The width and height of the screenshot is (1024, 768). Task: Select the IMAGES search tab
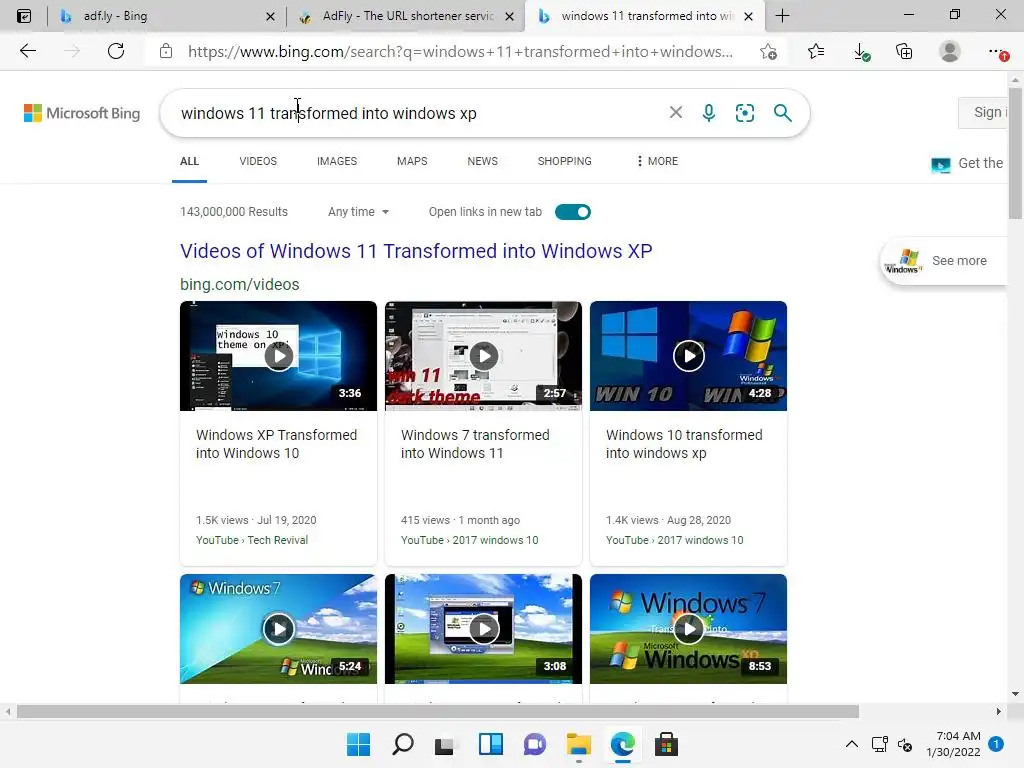click(x=337, y=161)
